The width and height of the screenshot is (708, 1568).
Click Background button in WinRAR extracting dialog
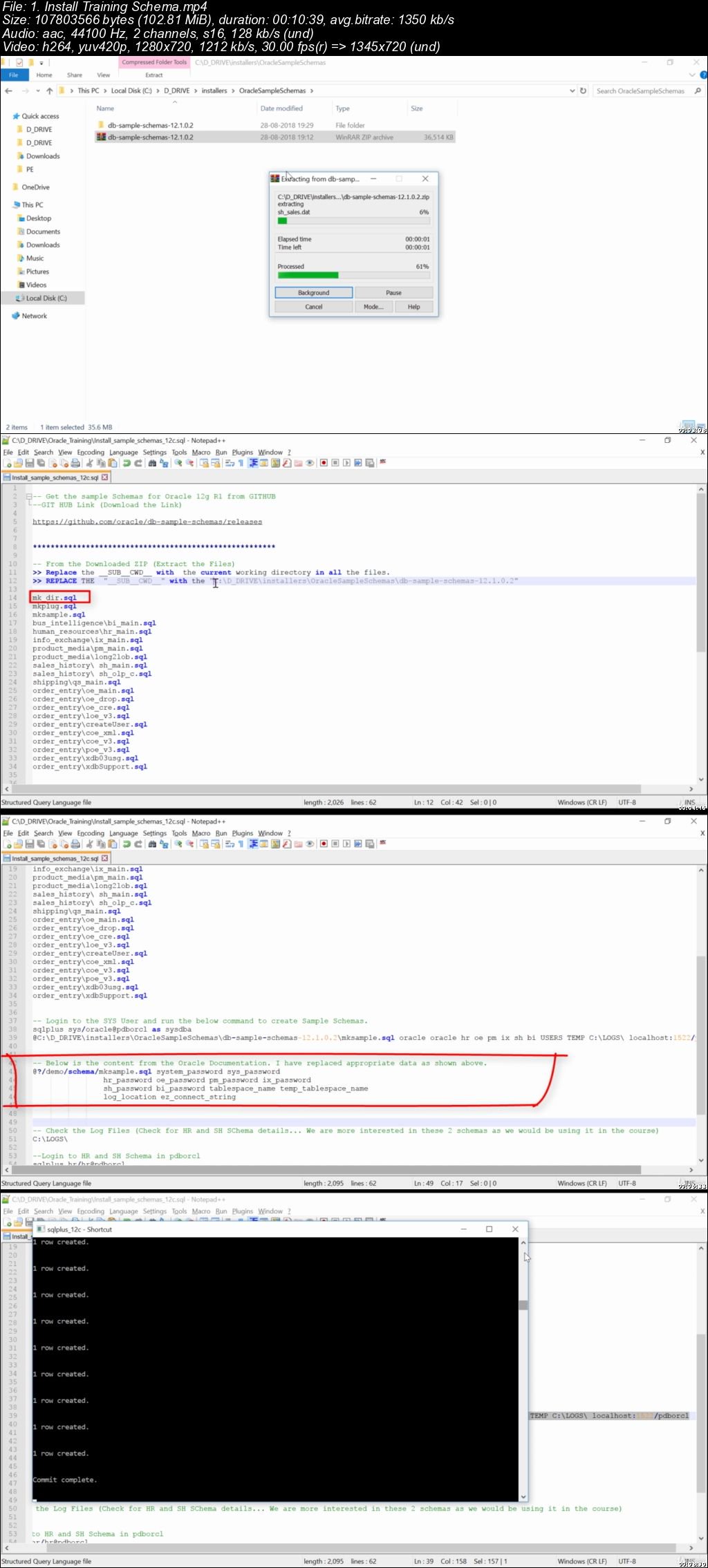[314, 293]
